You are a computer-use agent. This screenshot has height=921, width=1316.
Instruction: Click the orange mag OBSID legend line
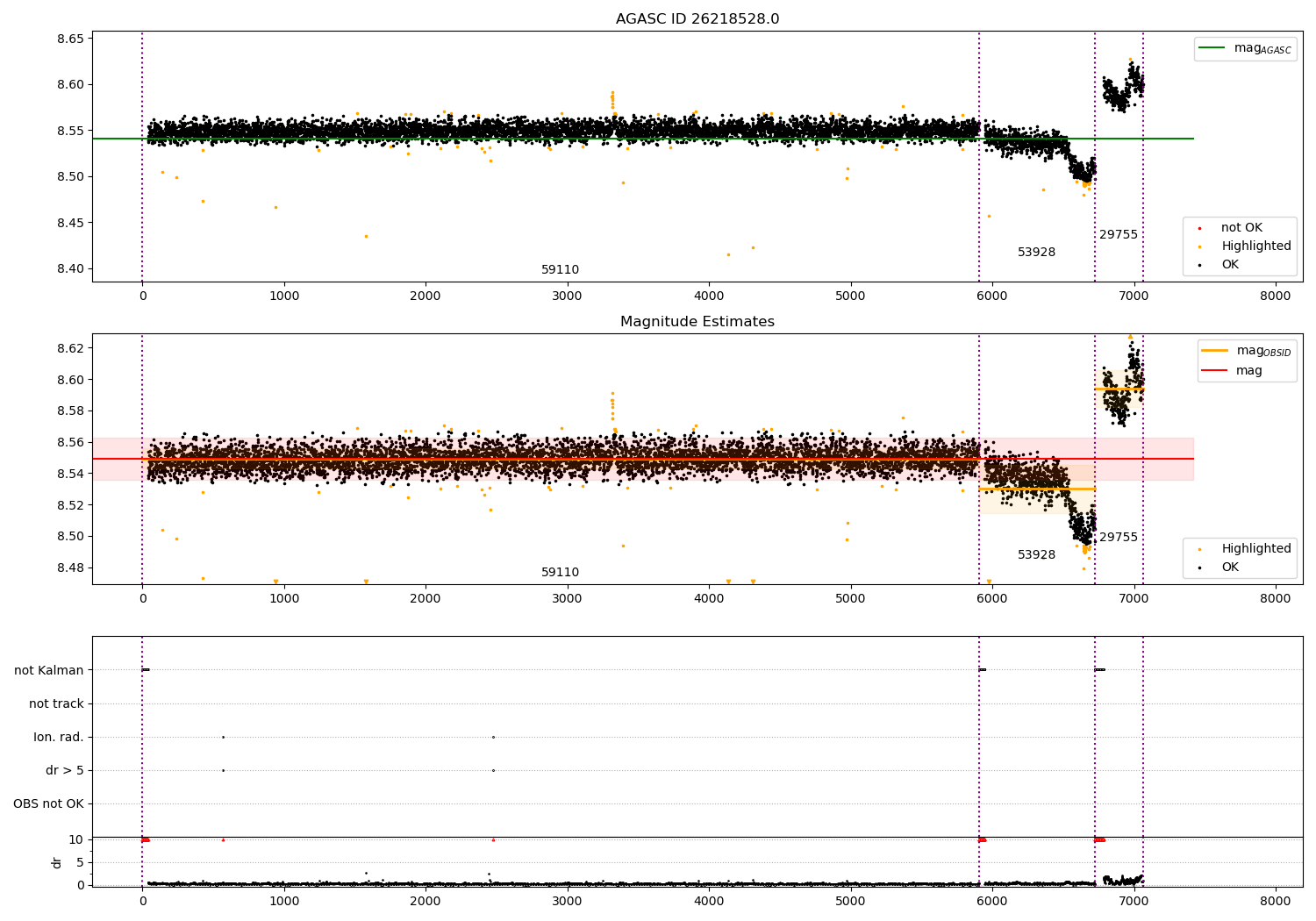1214,351
